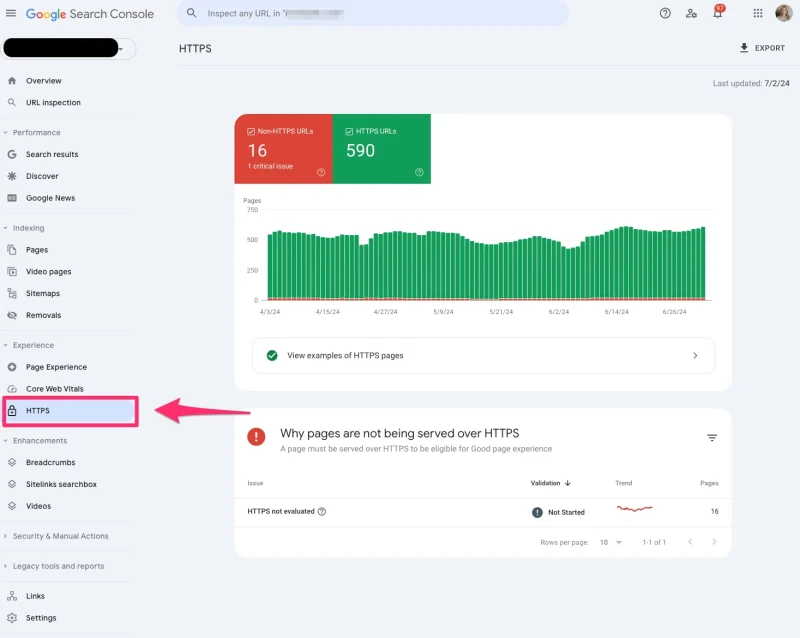Open help icon on Non-HTTPS URLs card
This screenshot has width=800, height=638.
[x=321, y=173]
